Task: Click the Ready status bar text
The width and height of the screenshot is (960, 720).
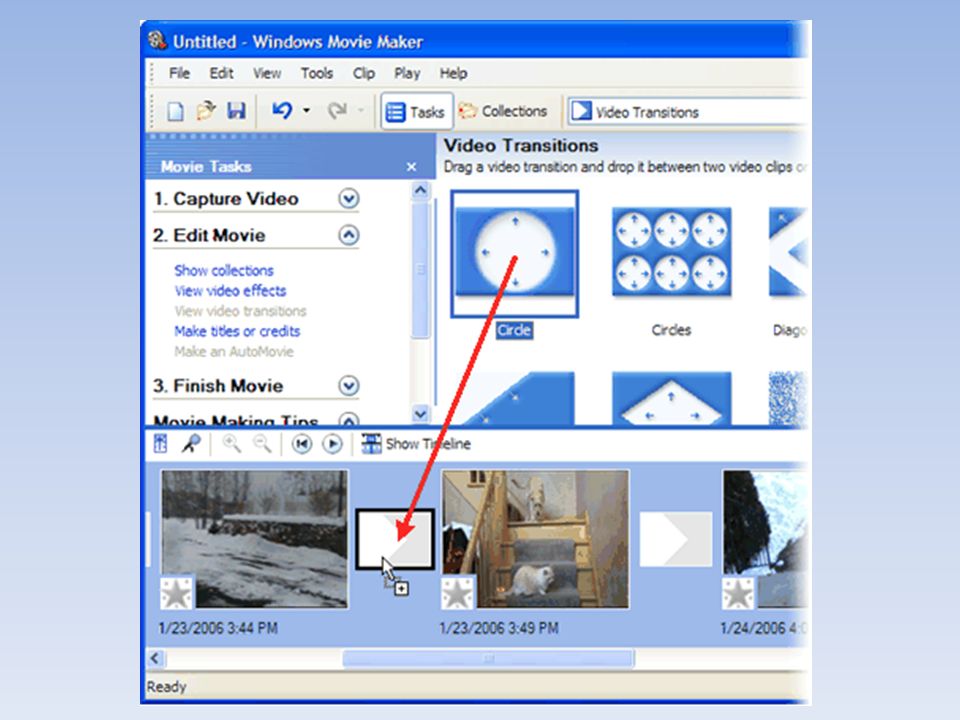Action: (167, 687)
